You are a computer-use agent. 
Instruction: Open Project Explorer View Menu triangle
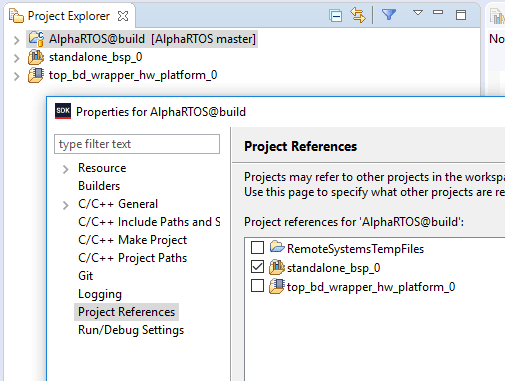click(x=418, y=13)
